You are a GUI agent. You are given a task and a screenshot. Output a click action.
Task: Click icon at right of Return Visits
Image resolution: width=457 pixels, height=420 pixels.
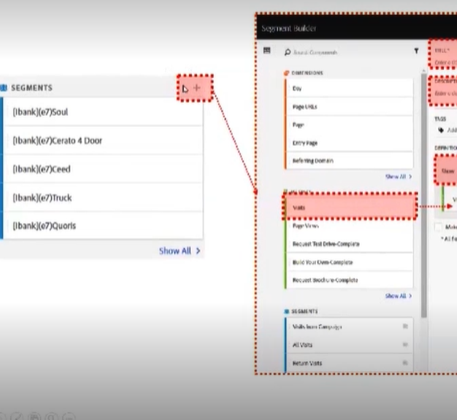click(x=405, y=363)
